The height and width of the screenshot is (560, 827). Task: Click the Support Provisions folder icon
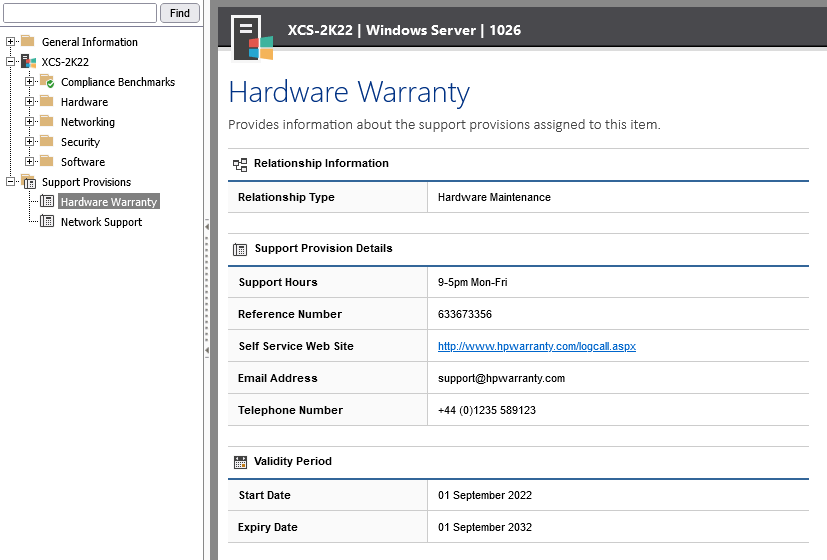coord(28,181)
